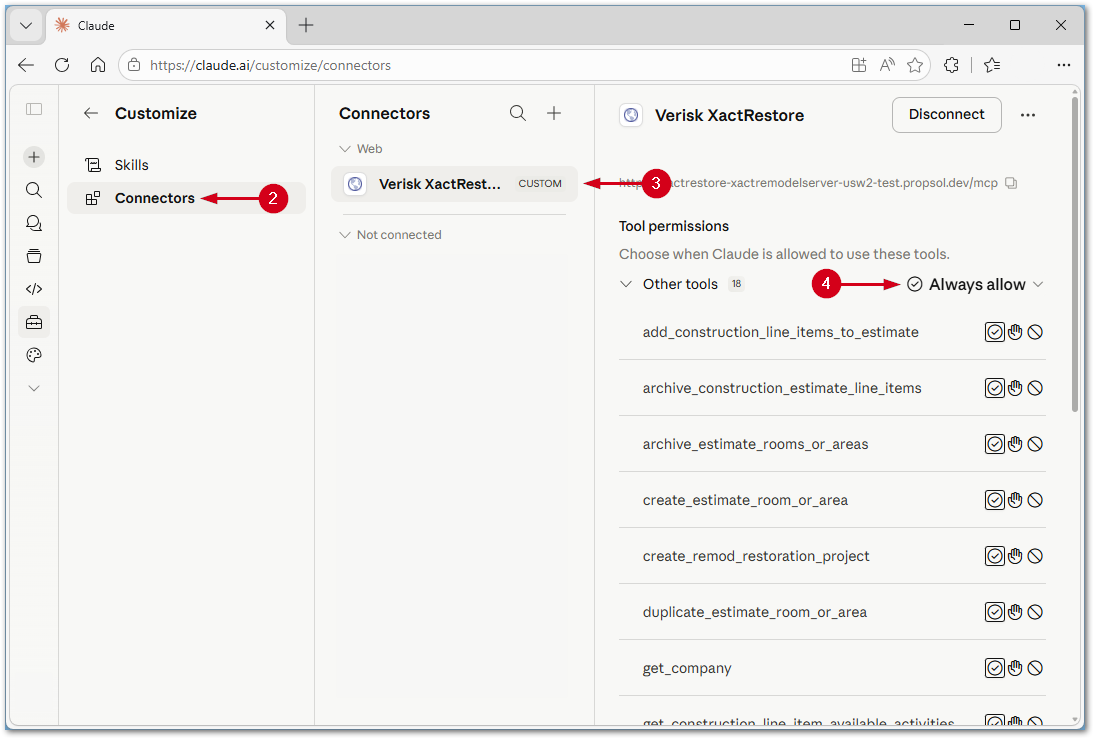The width and height of the screenshot is (1094, 739).
Task: Block archive_estimate_rooms_or_areas tool
Action: [1035, 444]
